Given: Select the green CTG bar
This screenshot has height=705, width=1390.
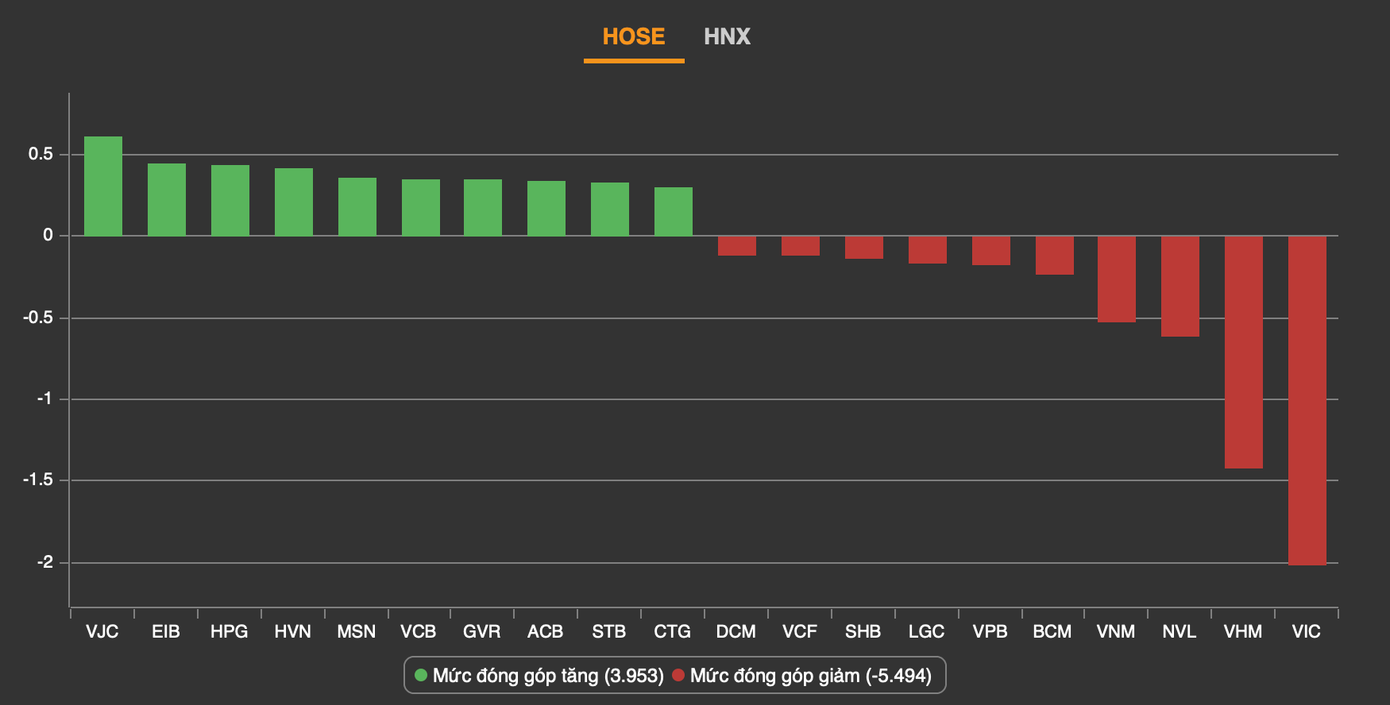Looking at the screenshot, I should pos(674,212).
